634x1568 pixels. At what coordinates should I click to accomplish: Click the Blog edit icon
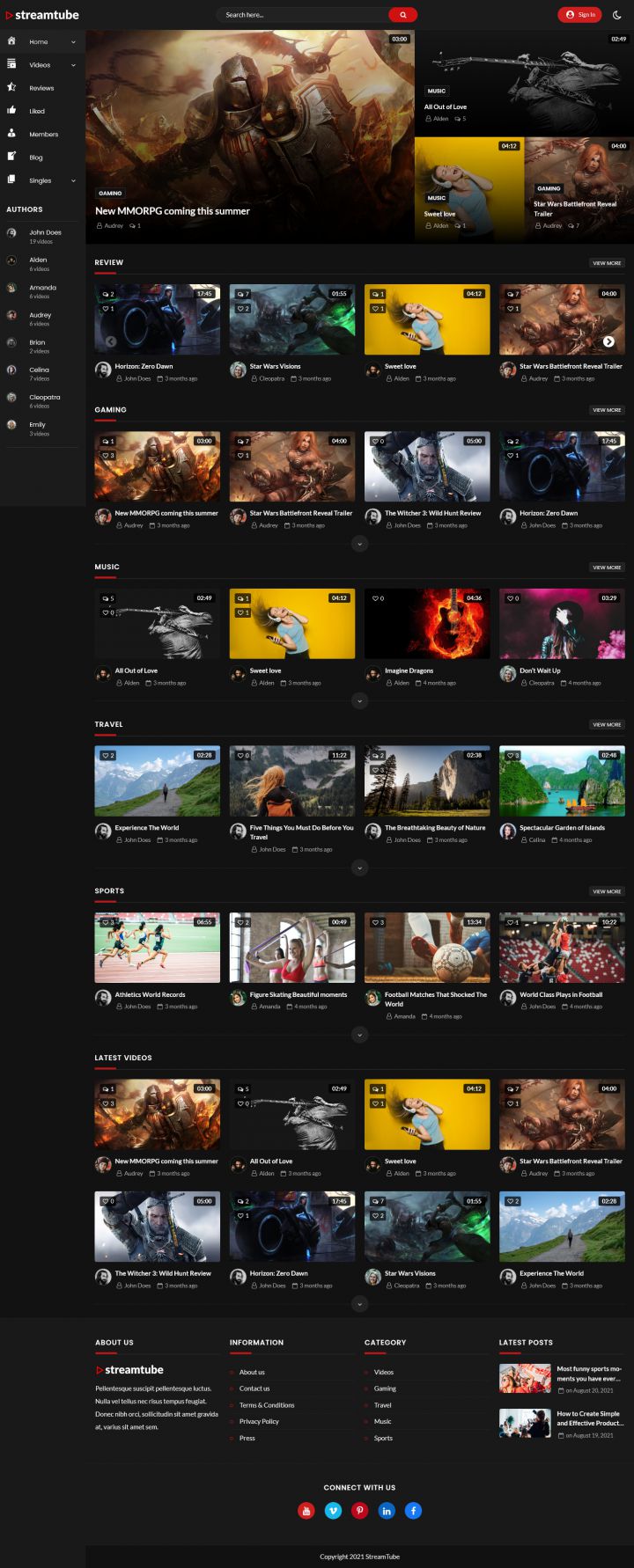tap(11, 157)
